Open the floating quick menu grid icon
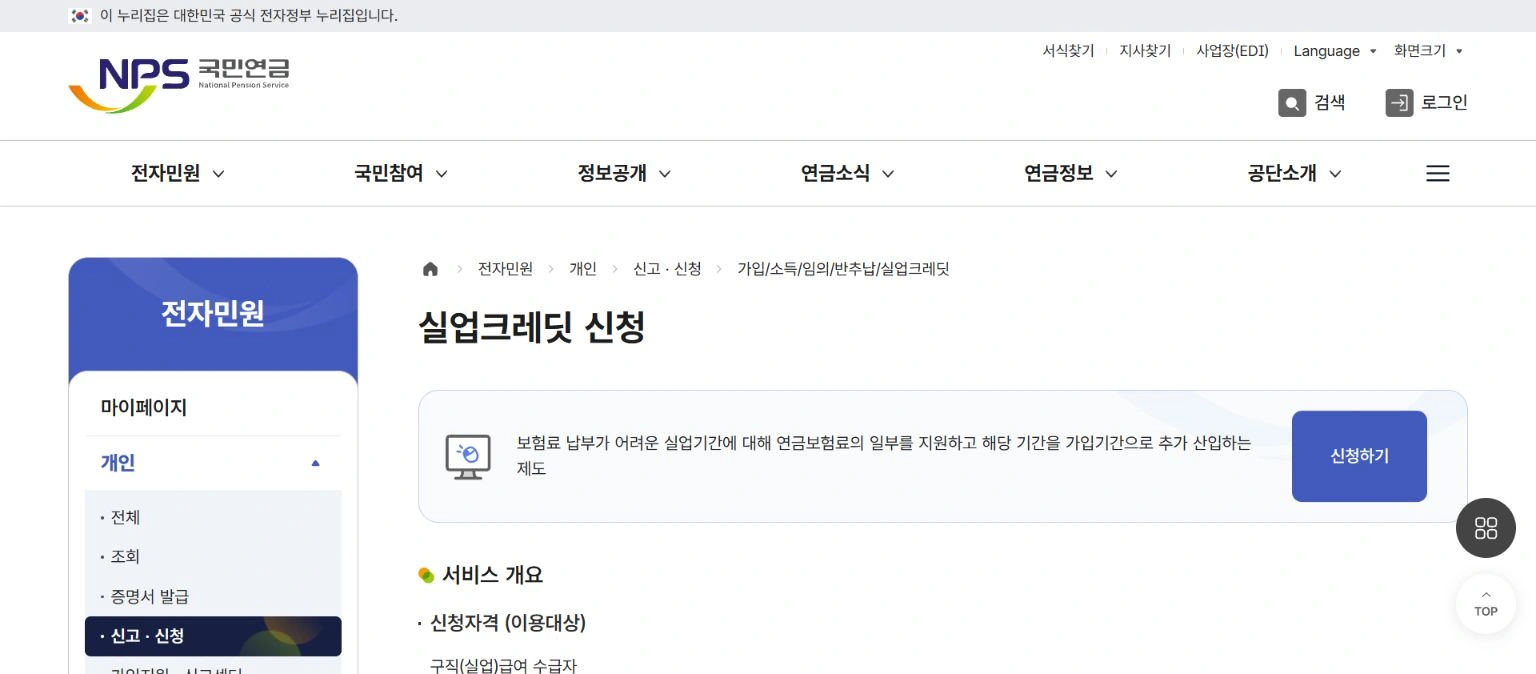Screen dimensions: 1536x674 point(1486,528)
